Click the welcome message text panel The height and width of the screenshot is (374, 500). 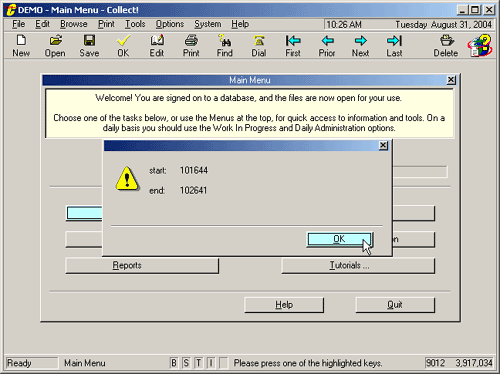(250, 113)
